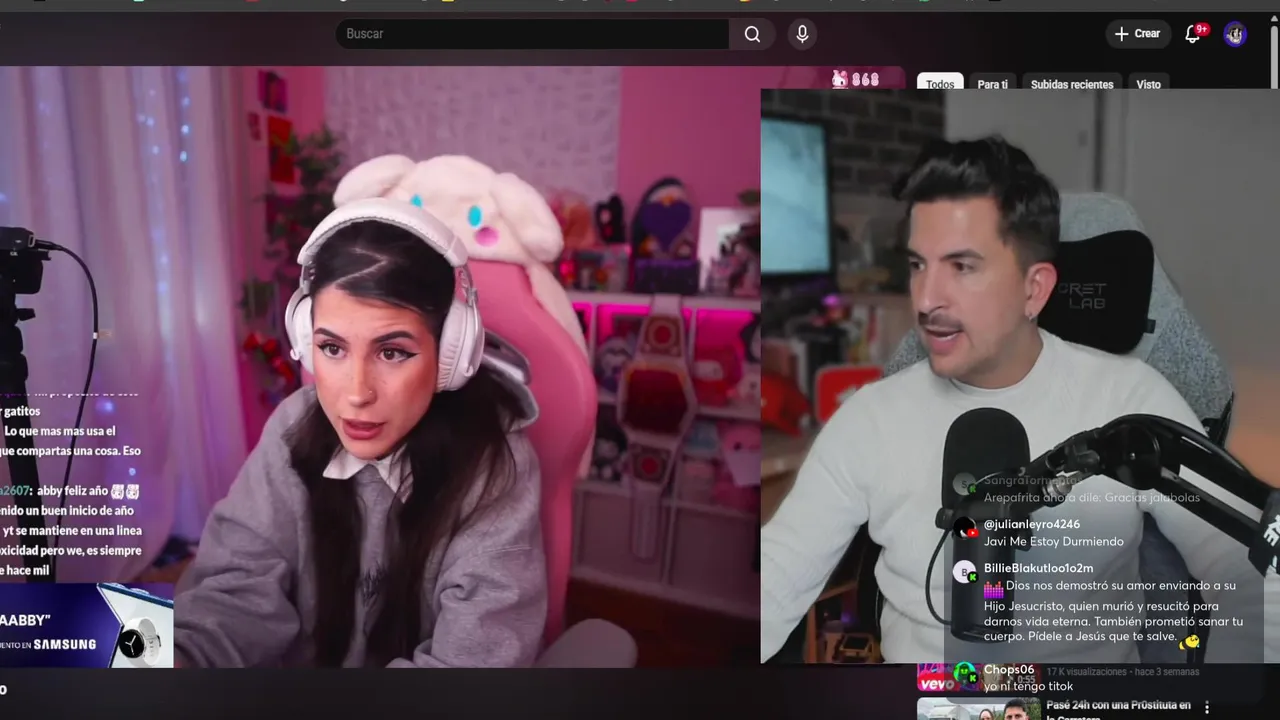Click the Chops06 avatar with Kick badge
The image size is (1280, 720).
(965, 674)
